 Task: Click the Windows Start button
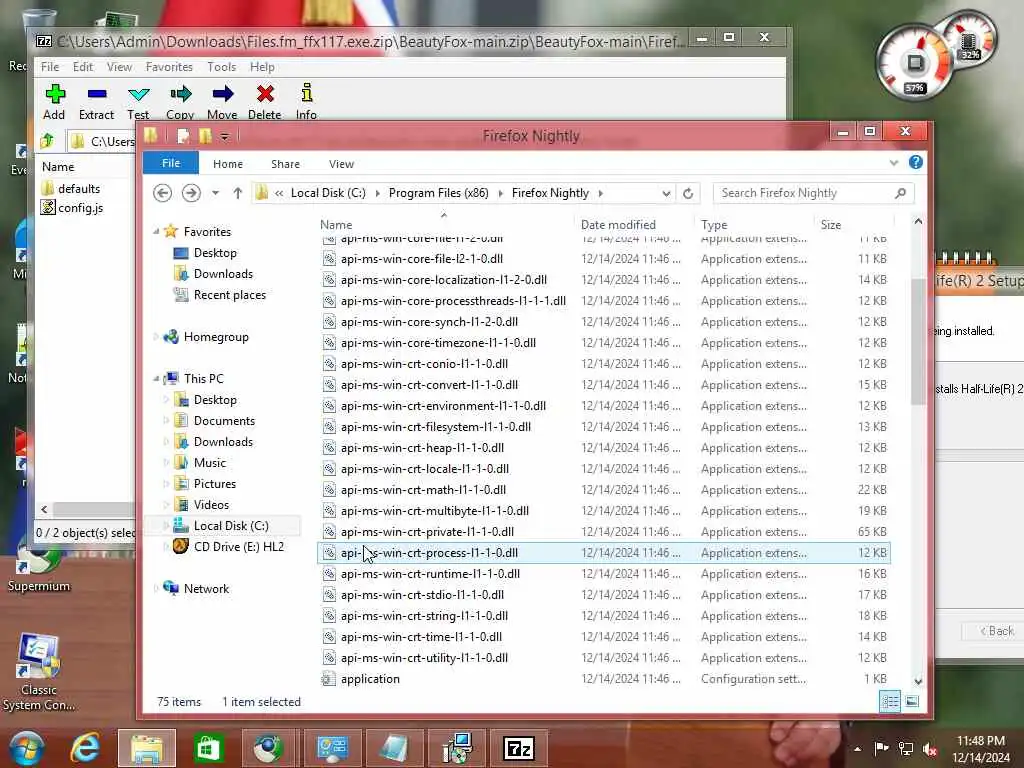tap(27, 748)
